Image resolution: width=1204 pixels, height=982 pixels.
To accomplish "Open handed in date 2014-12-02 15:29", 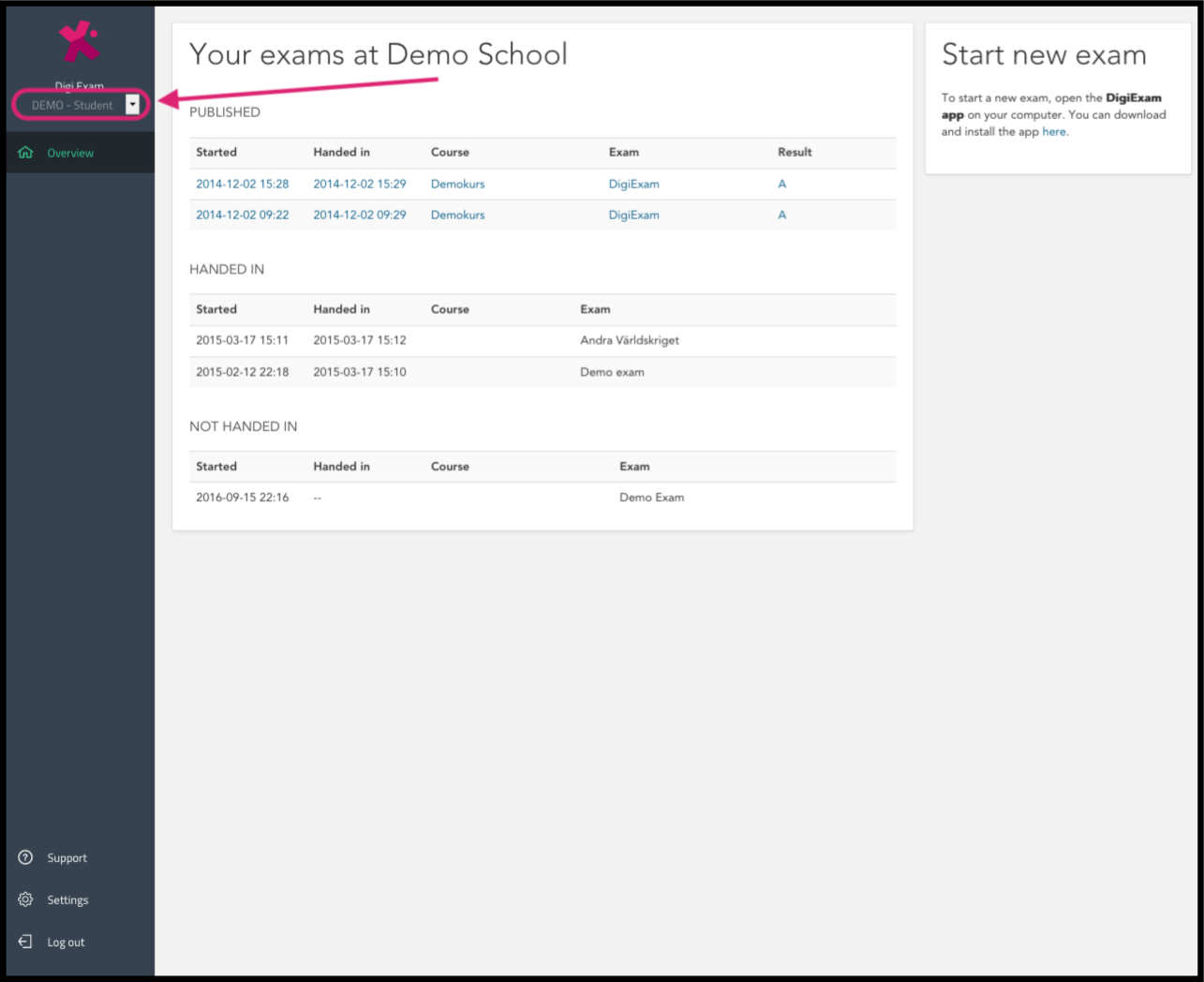I will pyautogui.click(x=360, y=184).
